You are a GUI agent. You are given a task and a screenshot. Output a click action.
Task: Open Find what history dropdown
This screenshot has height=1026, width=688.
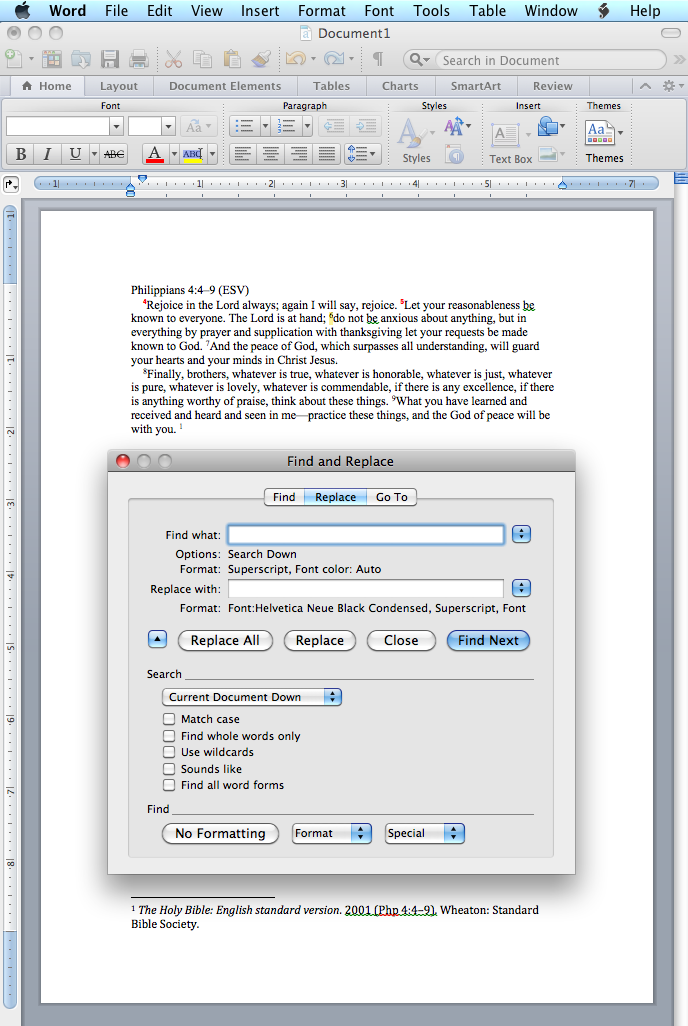521,534
